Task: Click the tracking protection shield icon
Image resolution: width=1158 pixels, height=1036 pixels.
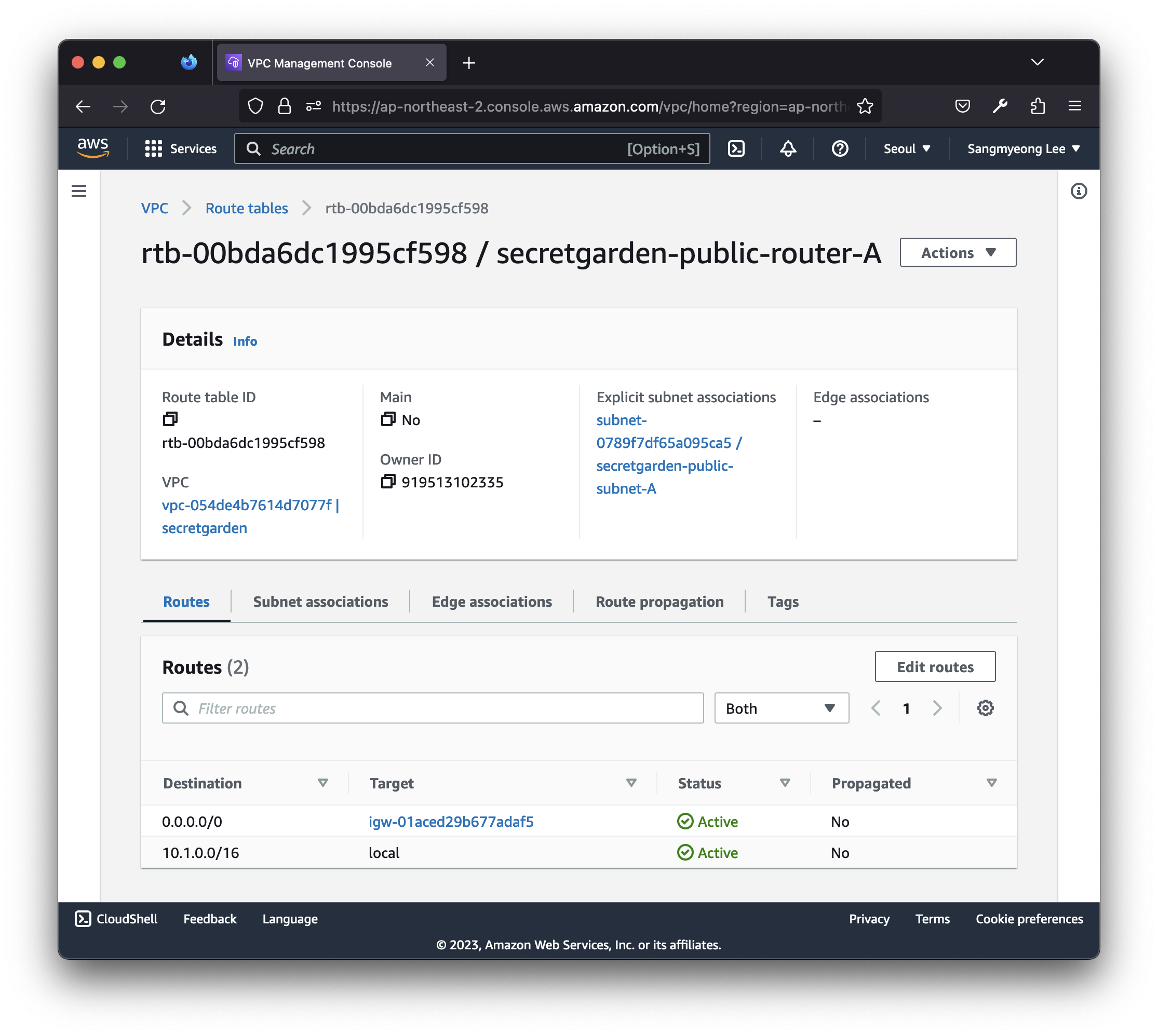Action: [x=255, y=106]
